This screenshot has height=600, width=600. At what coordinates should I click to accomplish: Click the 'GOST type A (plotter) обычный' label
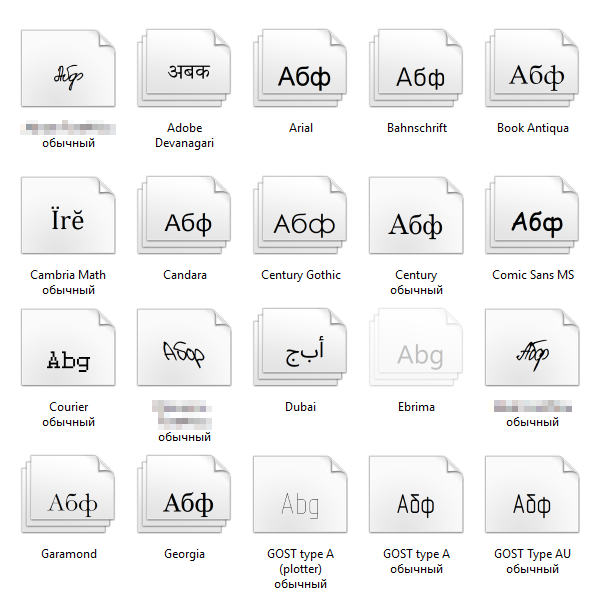point(300,569)
